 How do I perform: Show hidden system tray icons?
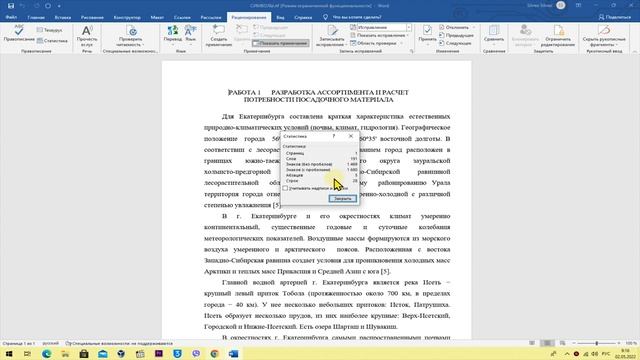pos(567,353)
